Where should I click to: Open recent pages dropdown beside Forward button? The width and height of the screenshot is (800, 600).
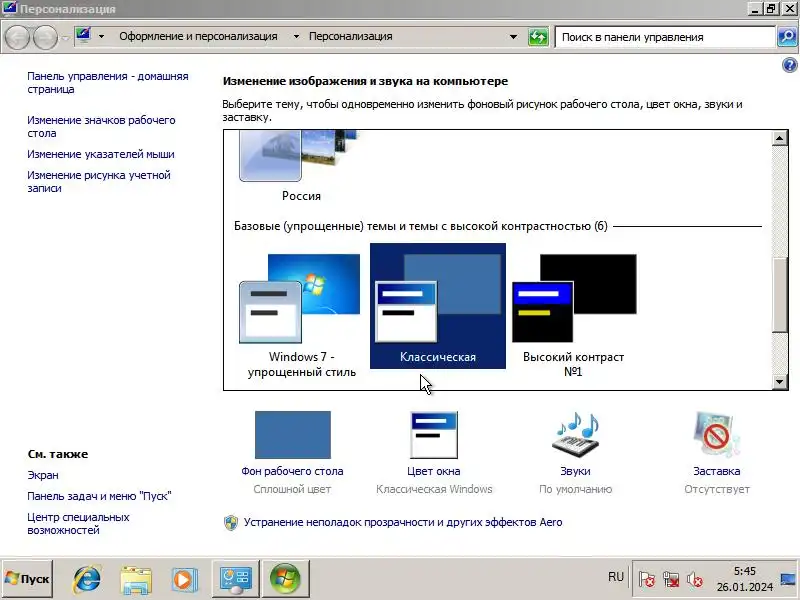coord(65,38)
